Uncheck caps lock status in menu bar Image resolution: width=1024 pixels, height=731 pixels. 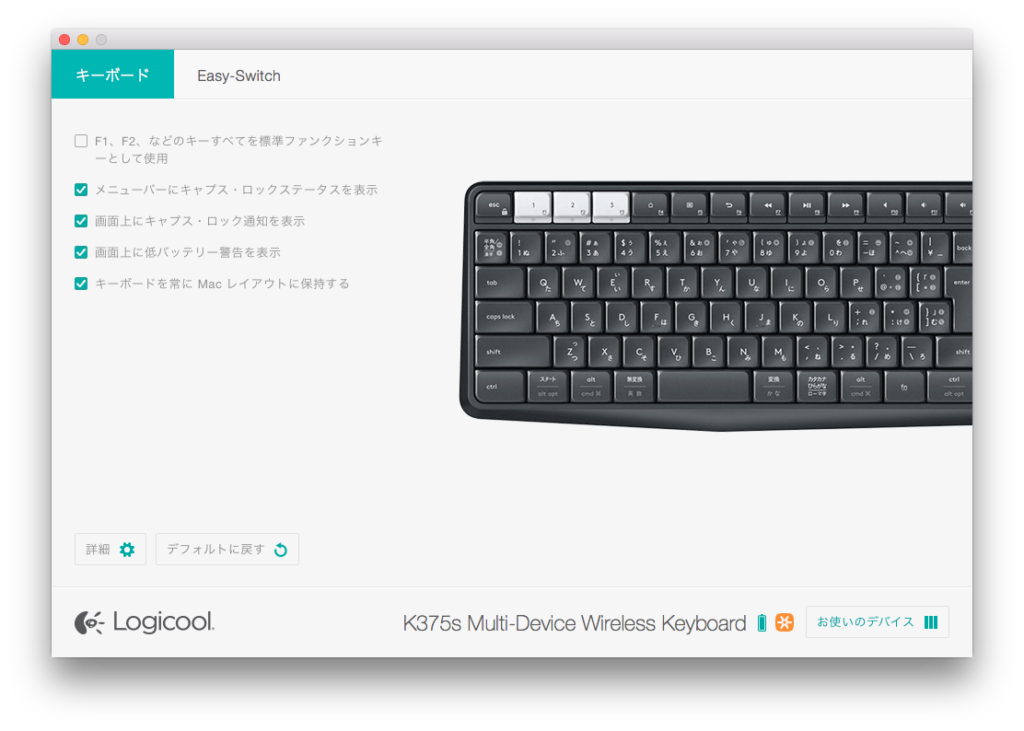(x=81, y=189)
